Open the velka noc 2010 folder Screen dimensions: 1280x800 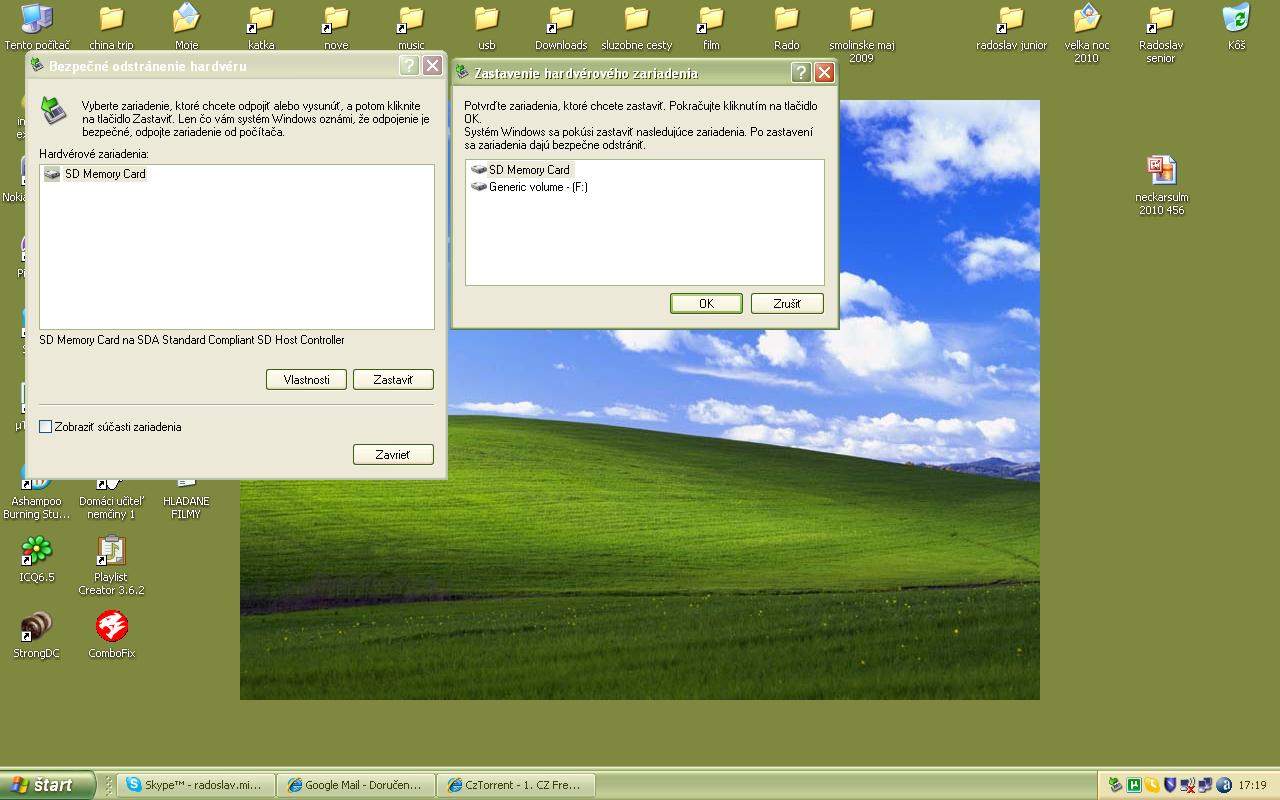[1086, 20]
